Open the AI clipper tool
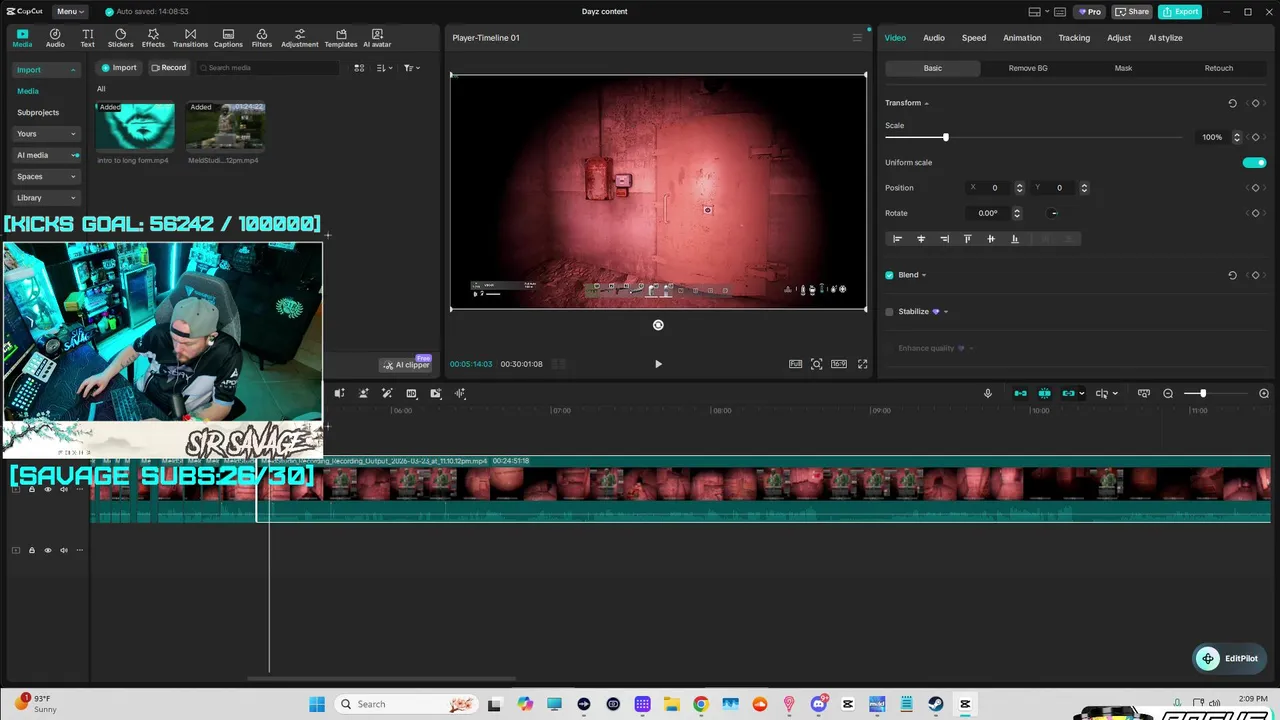This screenshot has height=720, width=1280. pyautogui.click(x=407, y=365)
